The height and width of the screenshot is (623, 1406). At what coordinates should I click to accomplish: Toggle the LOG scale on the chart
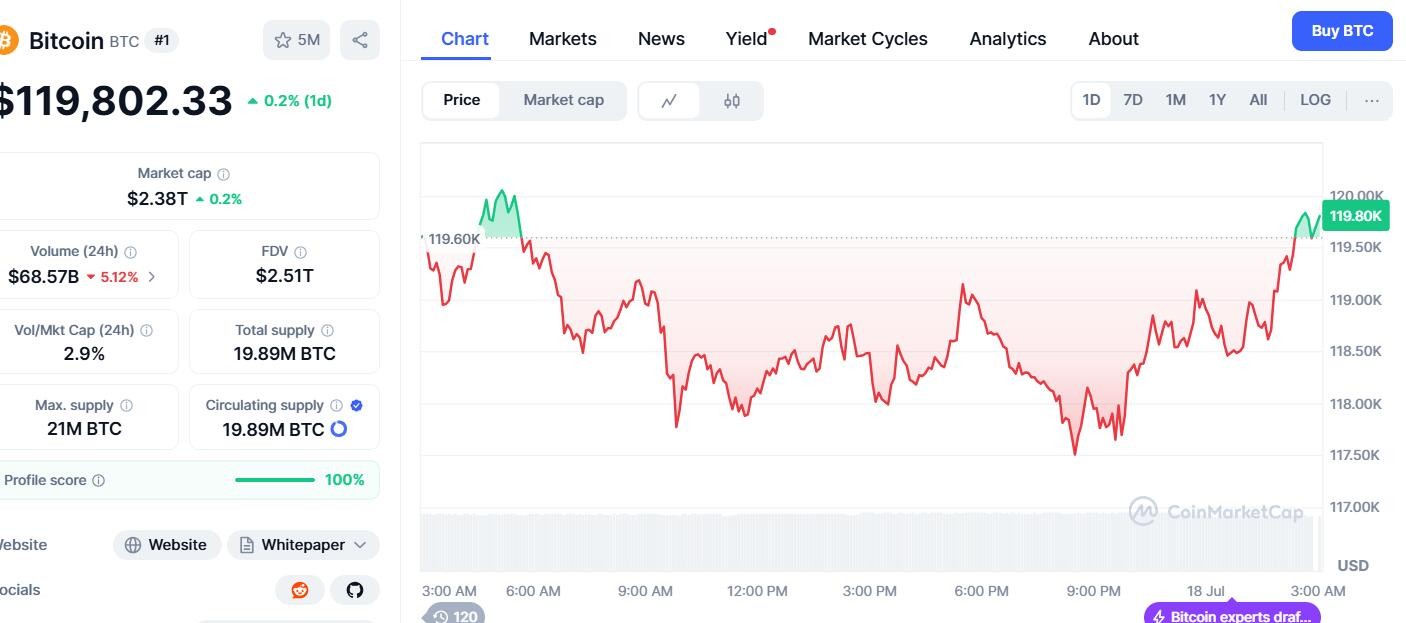click(x=1315, y=100)
